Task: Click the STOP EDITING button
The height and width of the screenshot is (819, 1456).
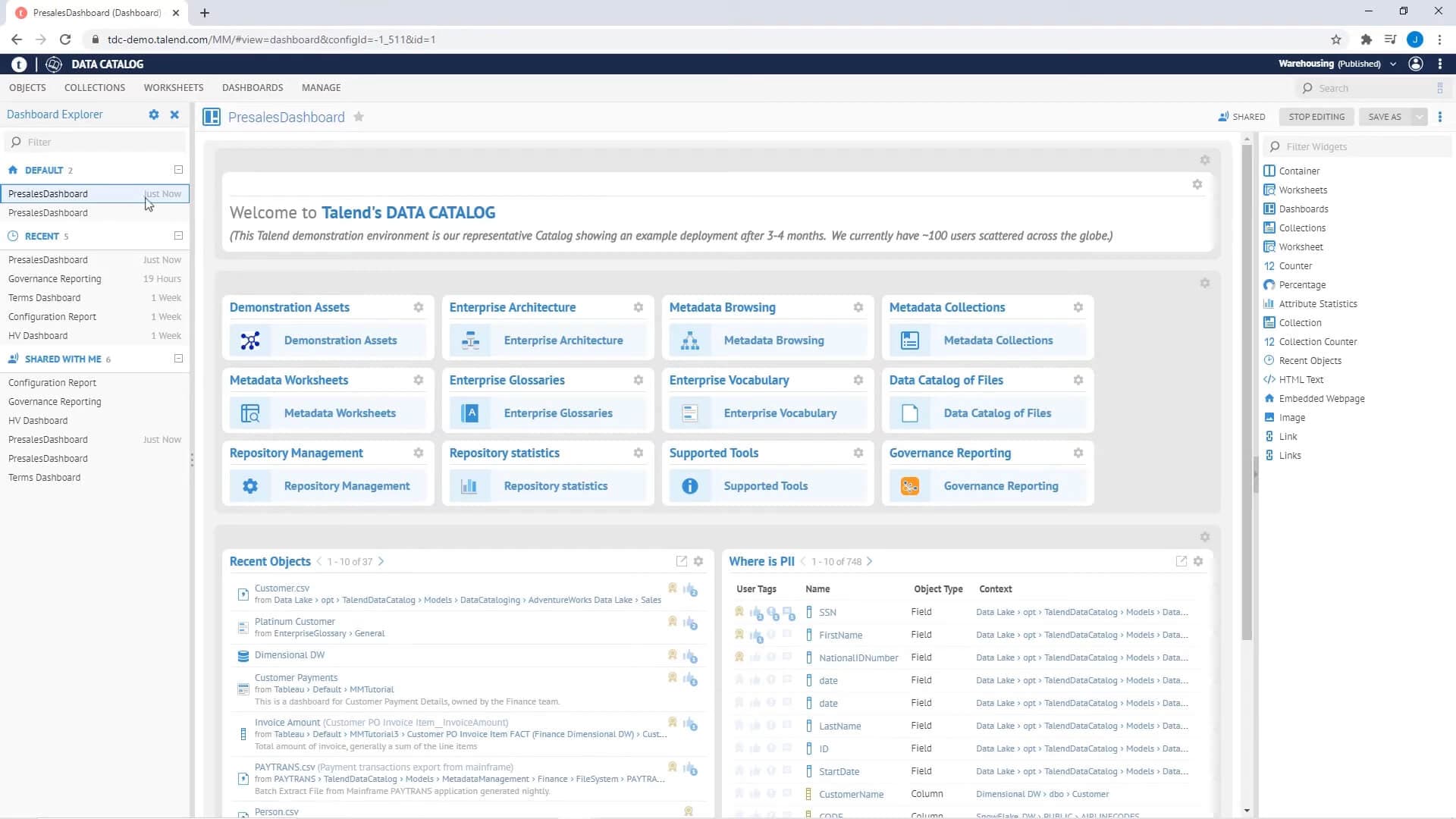Action: [1316, 117]
